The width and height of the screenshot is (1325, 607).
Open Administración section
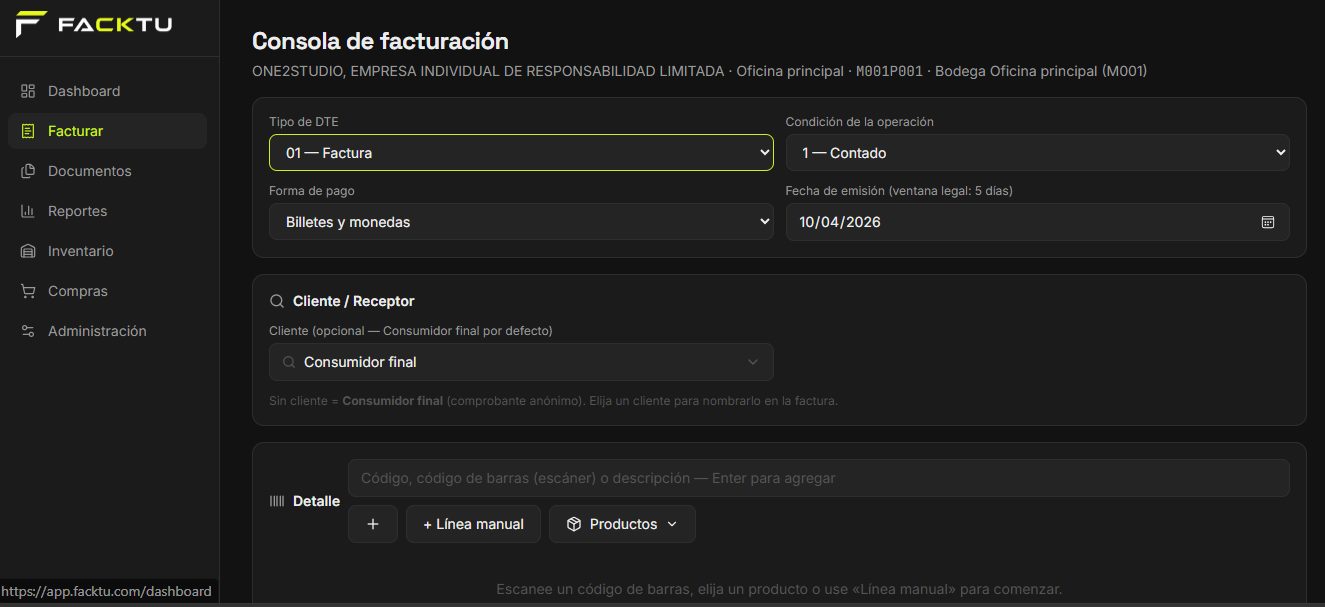coord(107,331)
